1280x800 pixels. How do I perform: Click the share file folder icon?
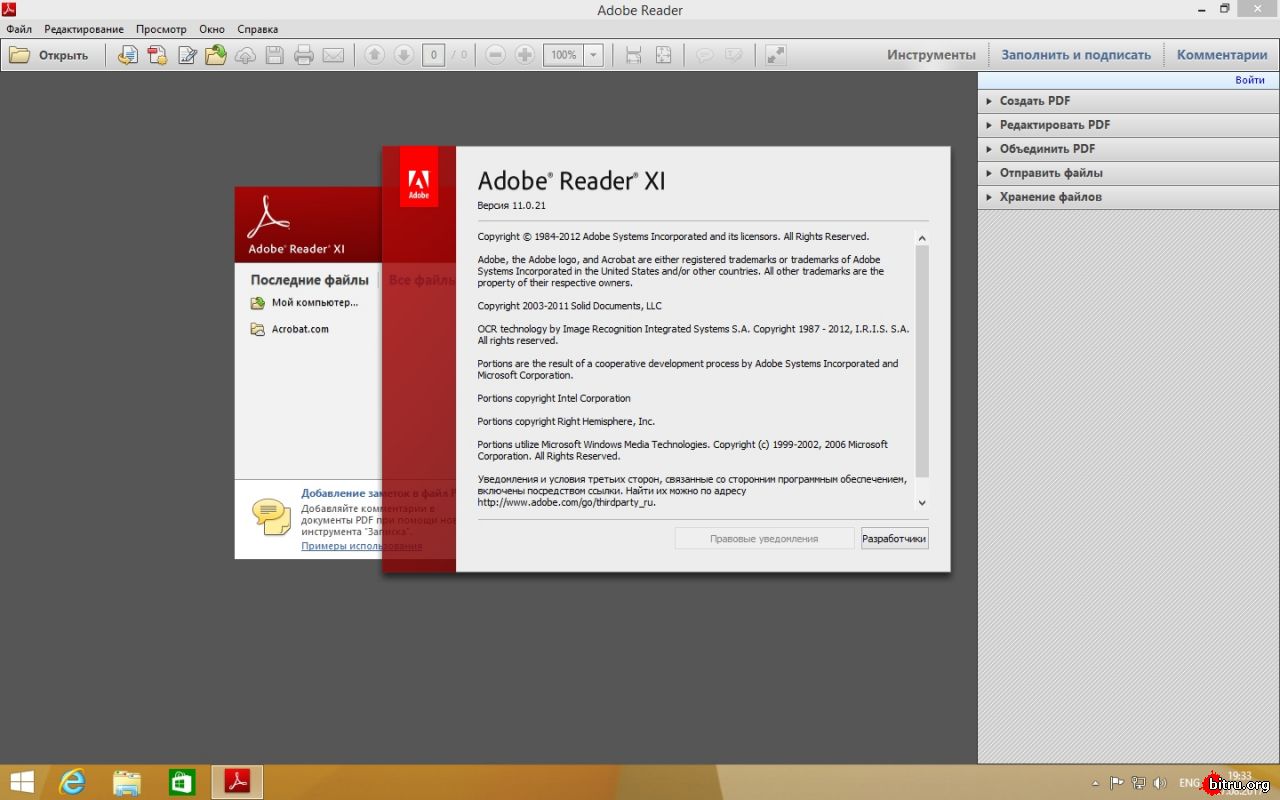tap(216, 55)
